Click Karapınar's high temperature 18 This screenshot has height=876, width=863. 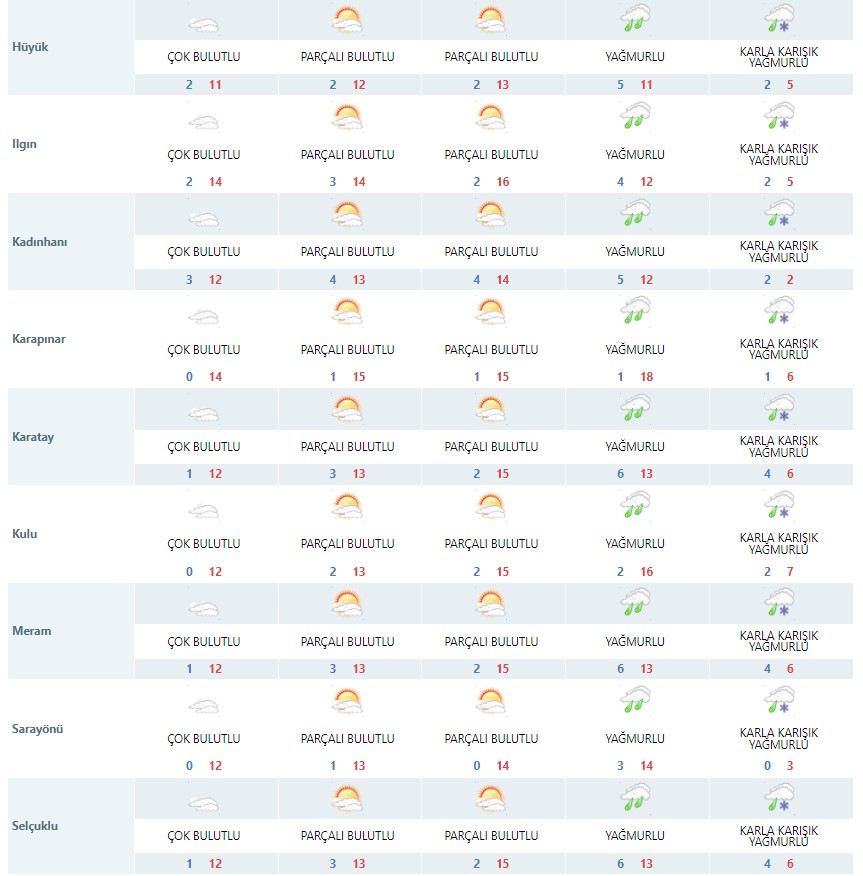pyautogui.click(x=647, y=377)
